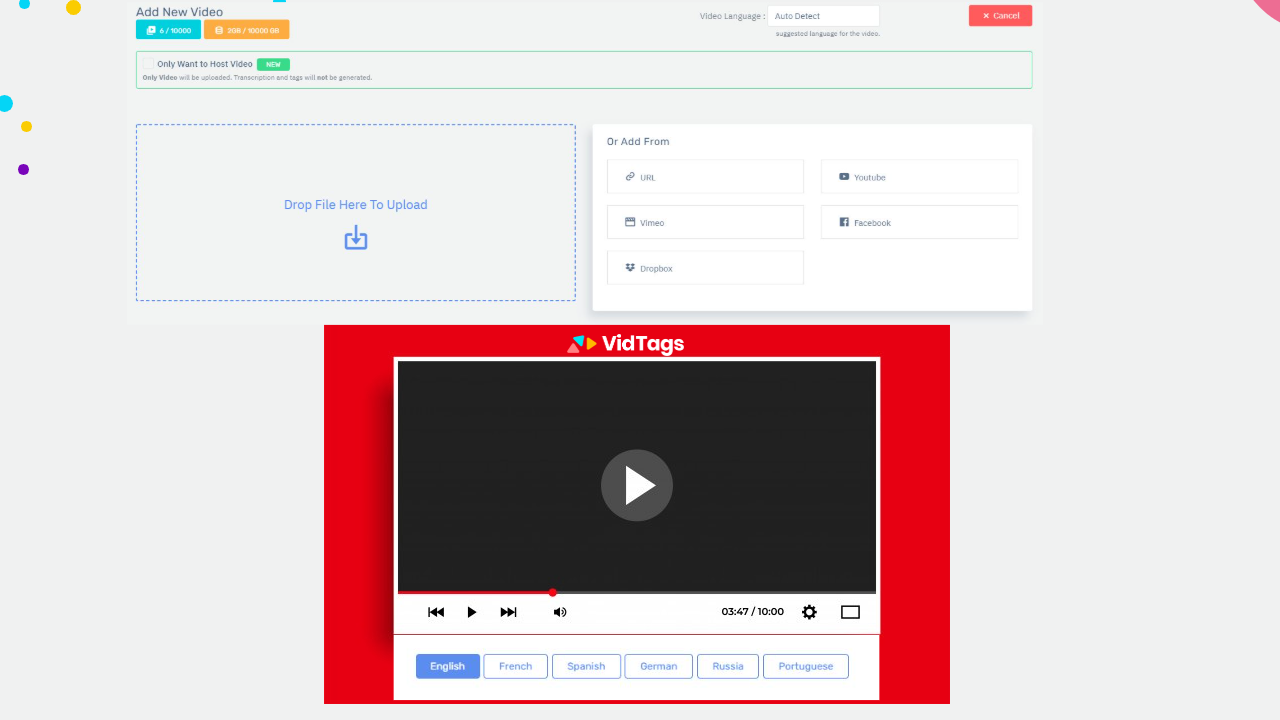Viewport: 1280px width, 720px height.
Task: Click the red progress bar handle
Action: tap(552, 592)
